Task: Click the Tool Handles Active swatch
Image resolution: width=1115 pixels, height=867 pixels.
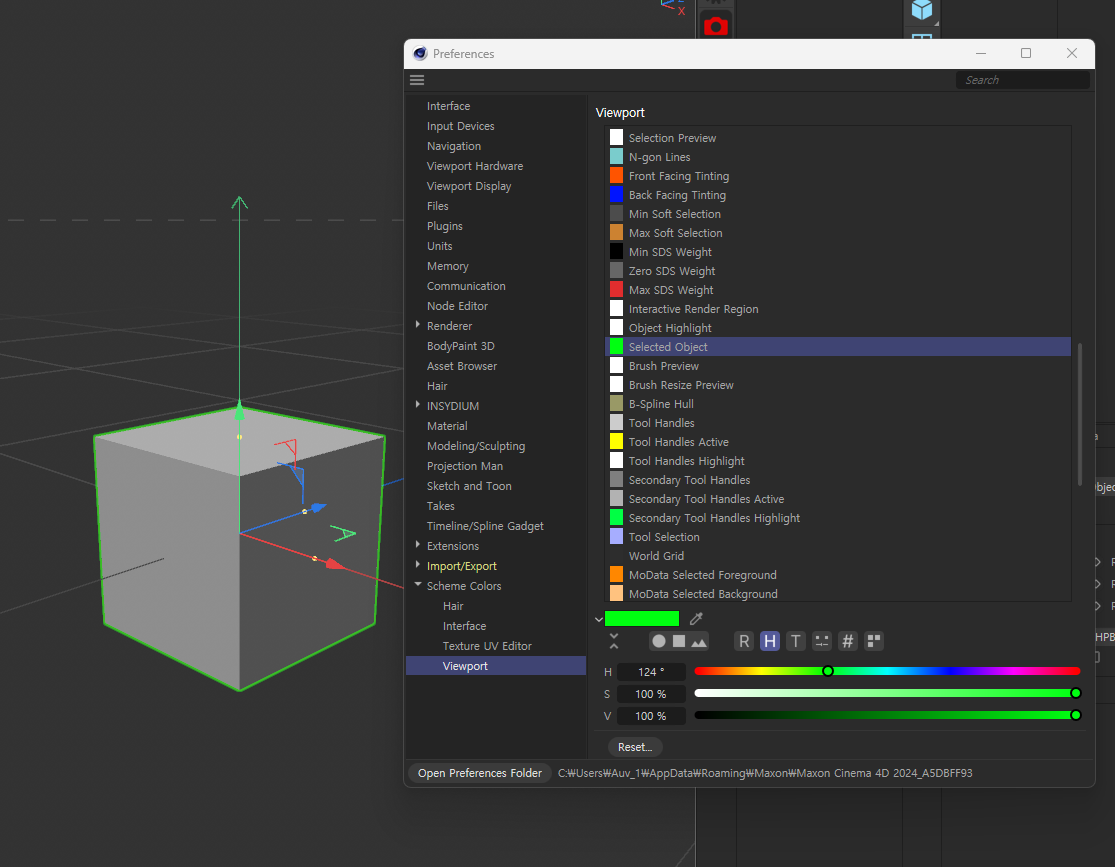Action: point(617,442)
